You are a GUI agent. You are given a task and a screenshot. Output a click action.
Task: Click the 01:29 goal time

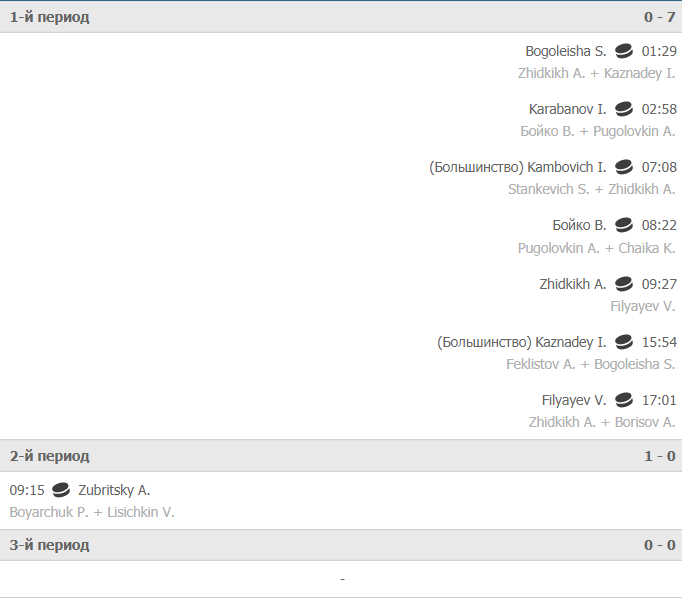pyautogui.click(x=659, y=51)
